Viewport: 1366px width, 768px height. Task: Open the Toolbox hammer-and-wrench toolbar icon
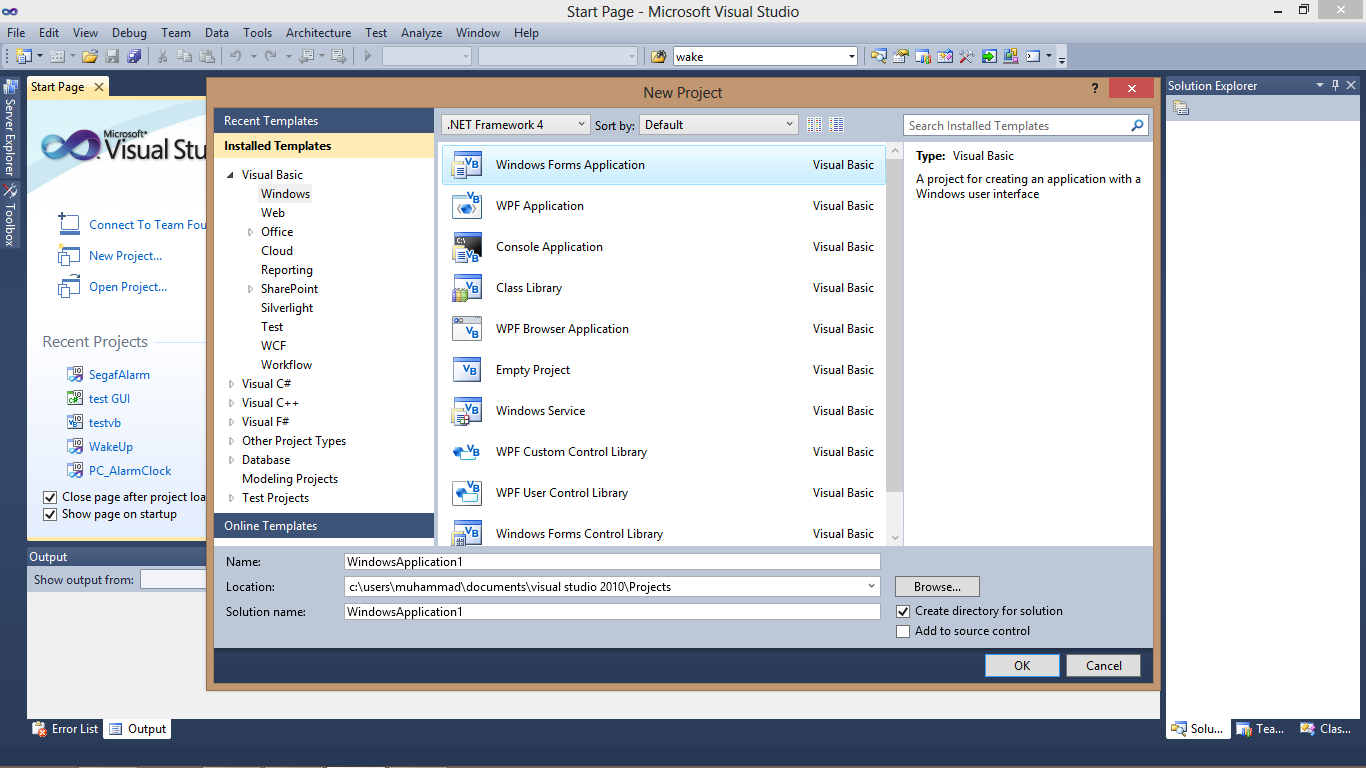967,56
